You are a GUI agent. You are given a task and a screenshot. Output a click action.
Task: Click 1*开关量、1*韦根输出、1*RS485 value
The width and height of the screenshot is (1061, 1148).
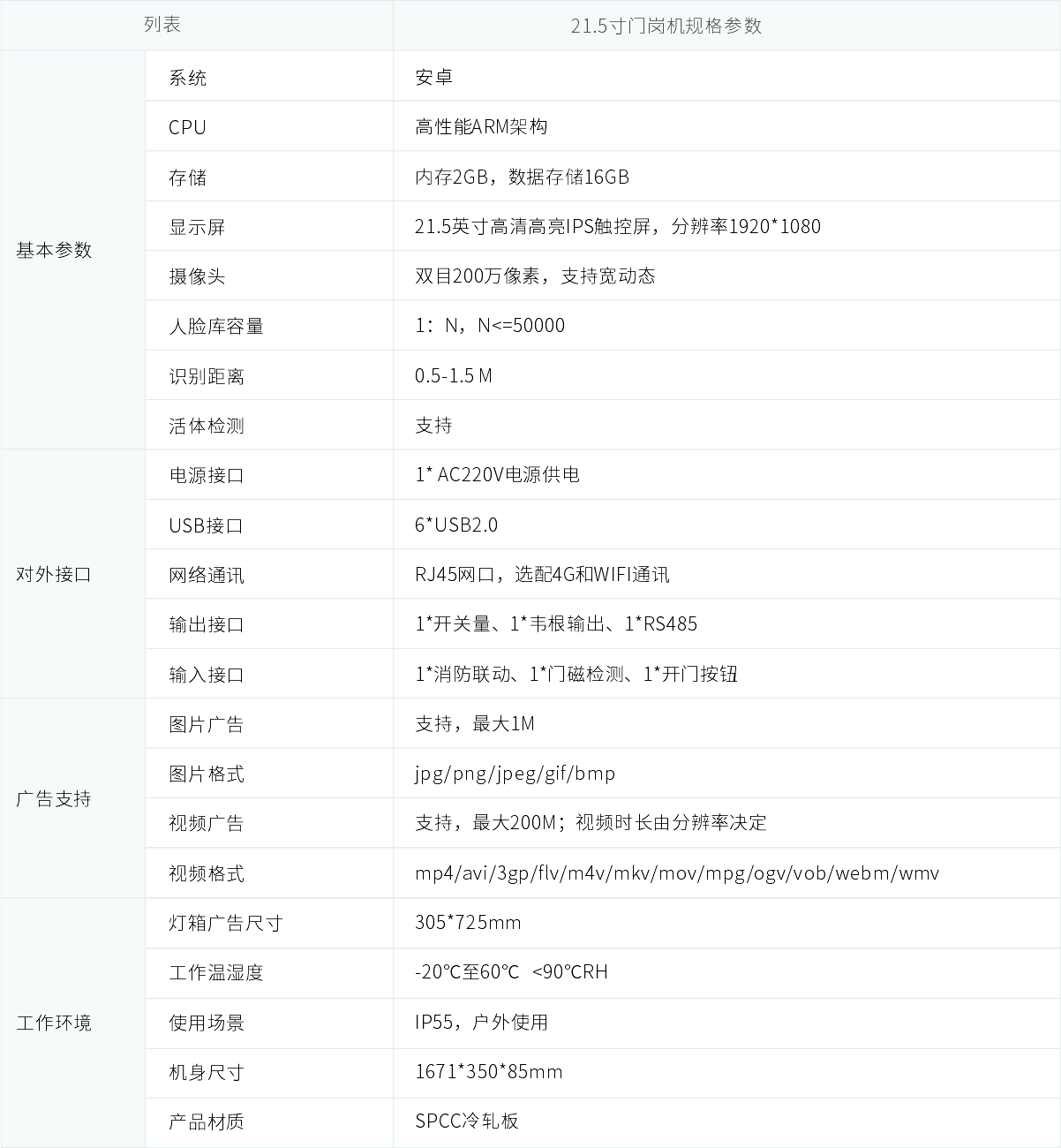click(x=556, y=623)
